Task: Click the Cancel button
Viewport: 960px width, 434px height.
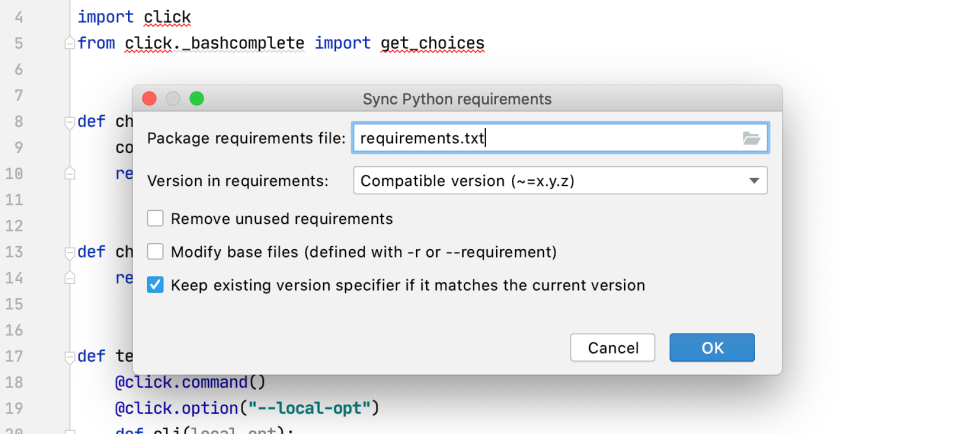Action: [612, 348]
